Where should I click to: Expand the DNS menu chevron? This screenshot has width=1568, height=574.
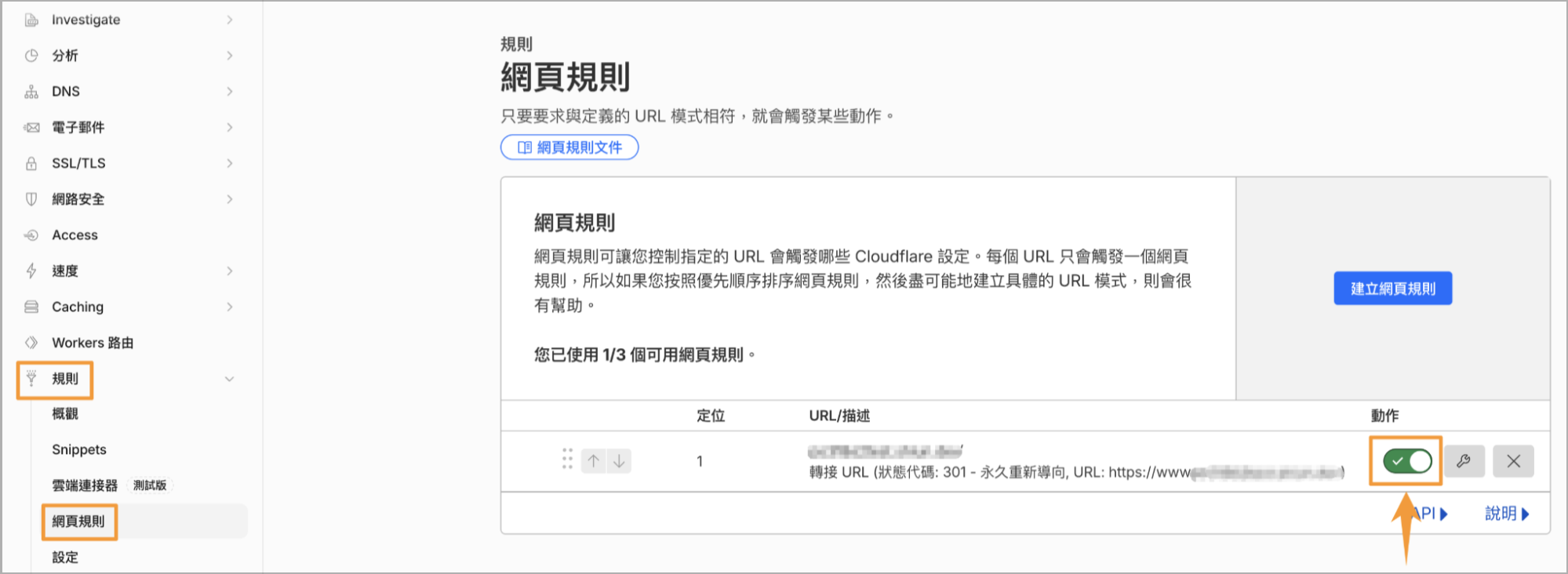point(230,92)
